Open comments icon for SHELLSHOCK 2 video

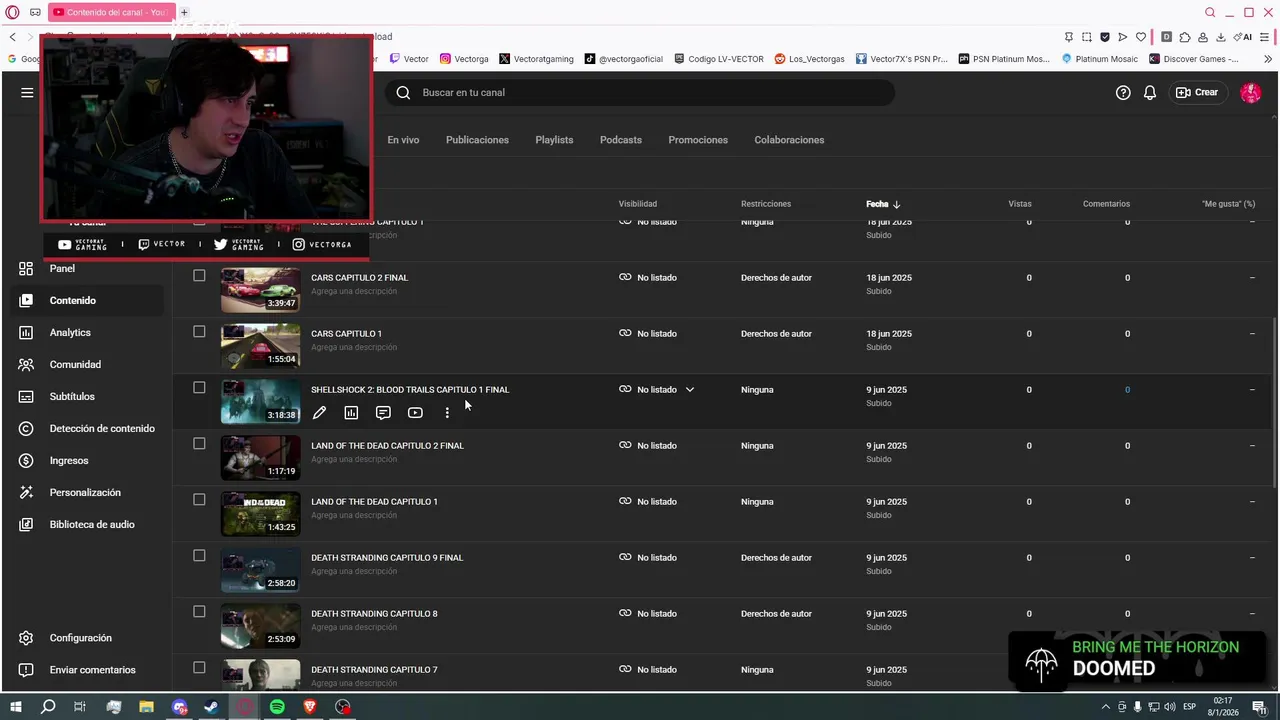(383, 412)
